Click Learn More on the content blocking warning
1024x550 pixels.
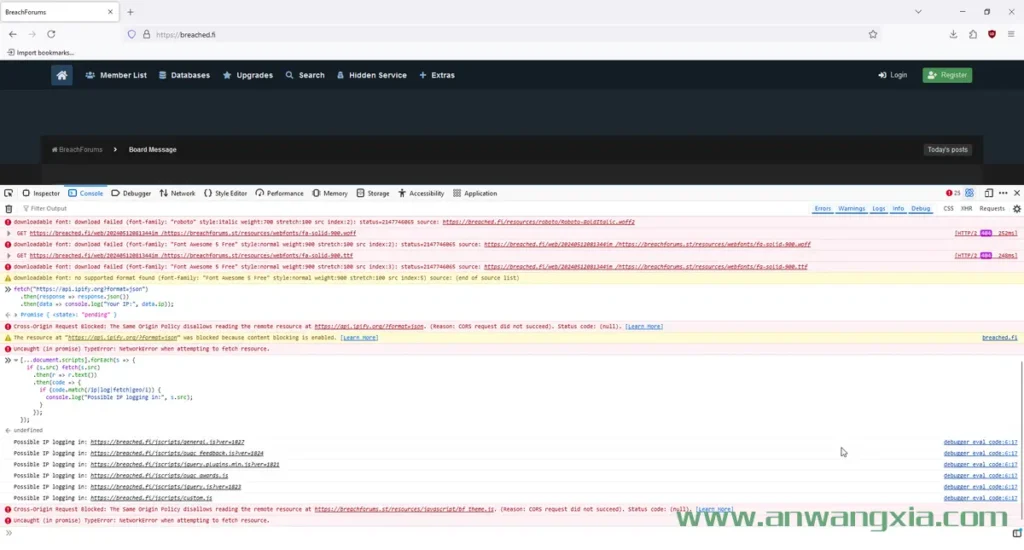tap(359, 338)
